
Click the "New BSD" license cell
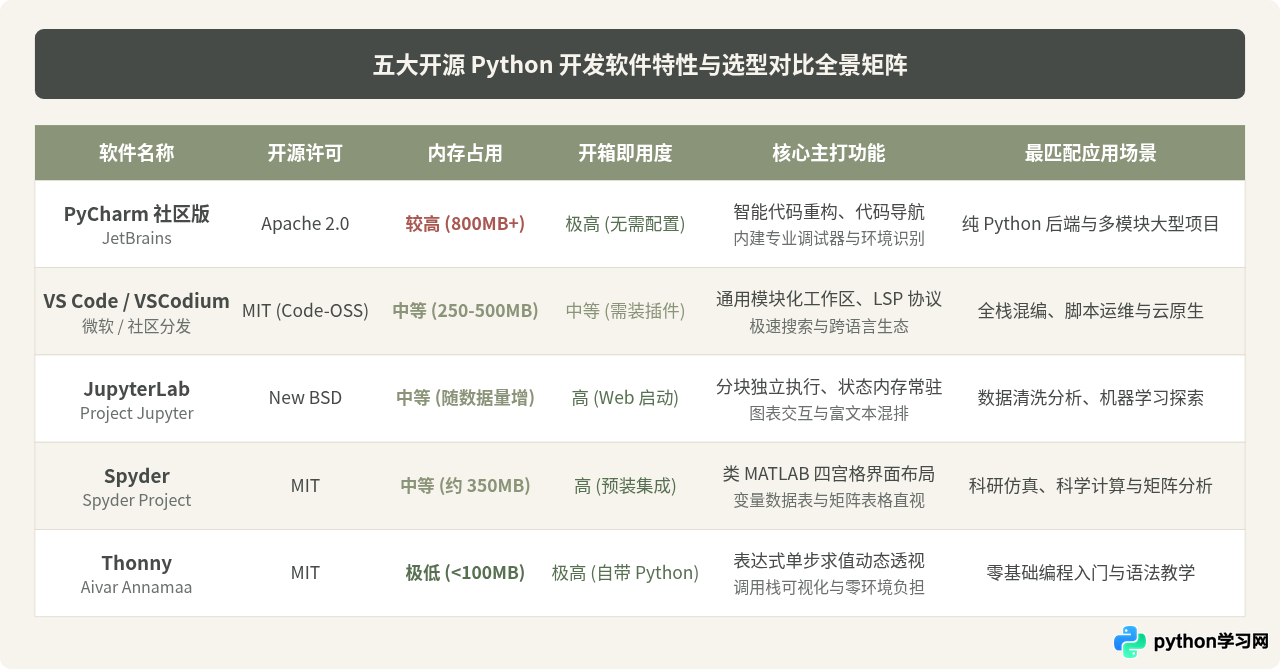click(x=305, y=398)
